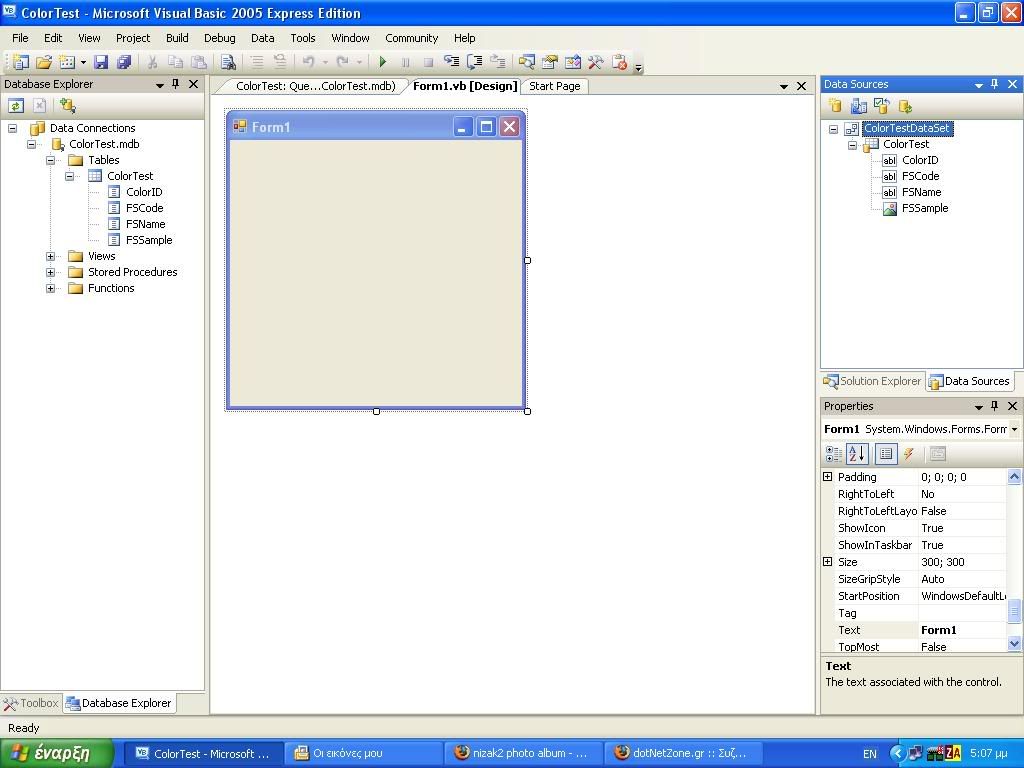The image size is (1024, 768).
Task: Click the EN language indicator
Action: pyautogui.click(x=869, y=754)
